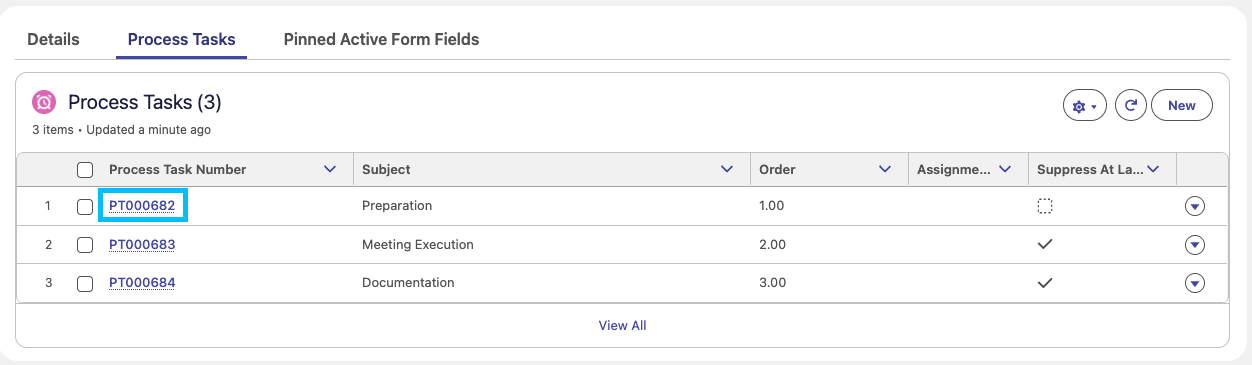Open row actions arrow for PT000683
This screenshot has height=365, width=1252.
1194,245
